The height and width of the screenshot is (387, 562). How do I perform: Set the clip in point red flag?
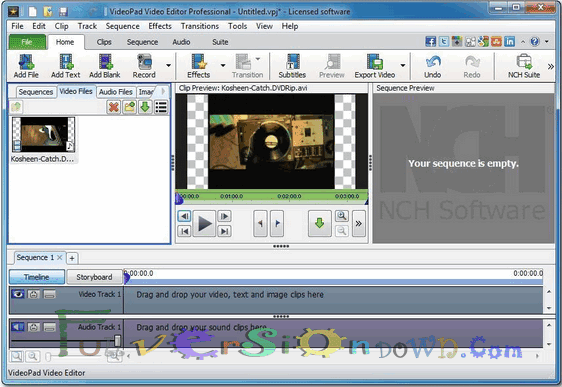[260, 223]
